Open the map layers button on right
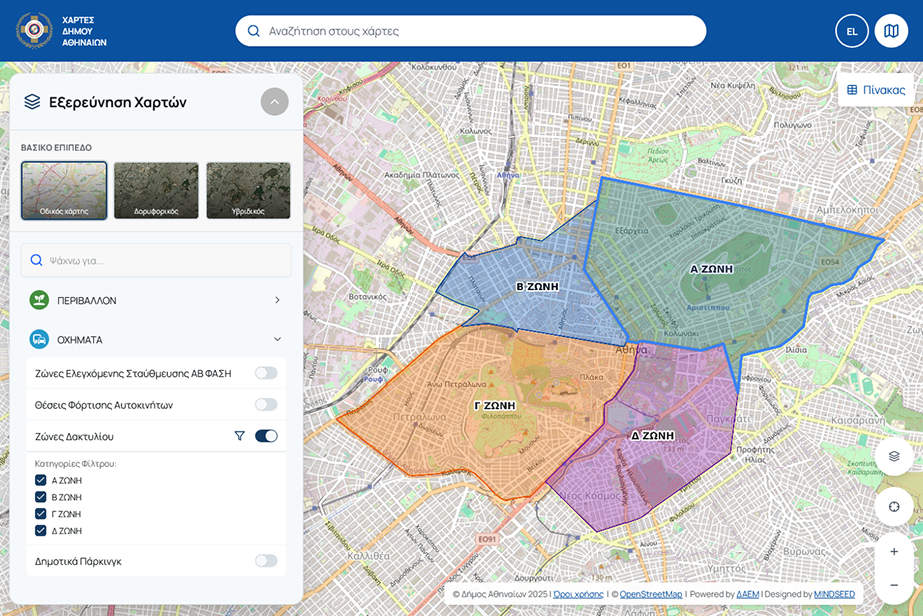This screenshot has width=923, height=616. (x=893, y=456)
